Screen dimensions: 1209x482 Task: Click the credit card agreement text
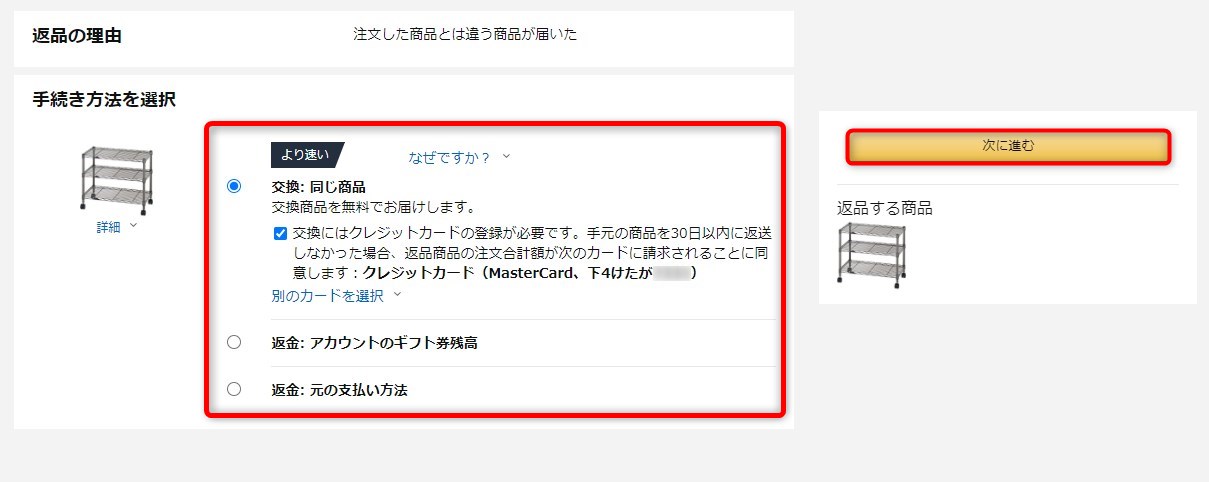click(531, 252)
